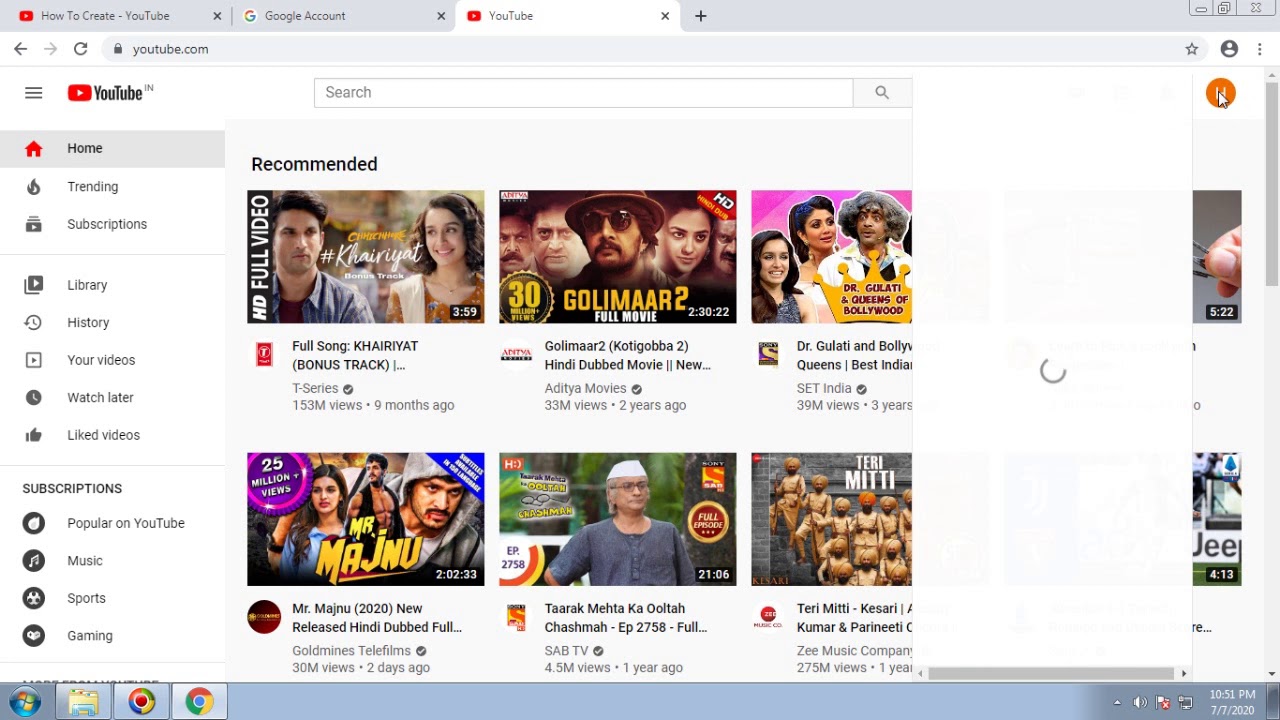Image resolution: width=1280 pixels, height=720 pixels.
Task: Open Trending in the sidebar
Action: [112, 187]
